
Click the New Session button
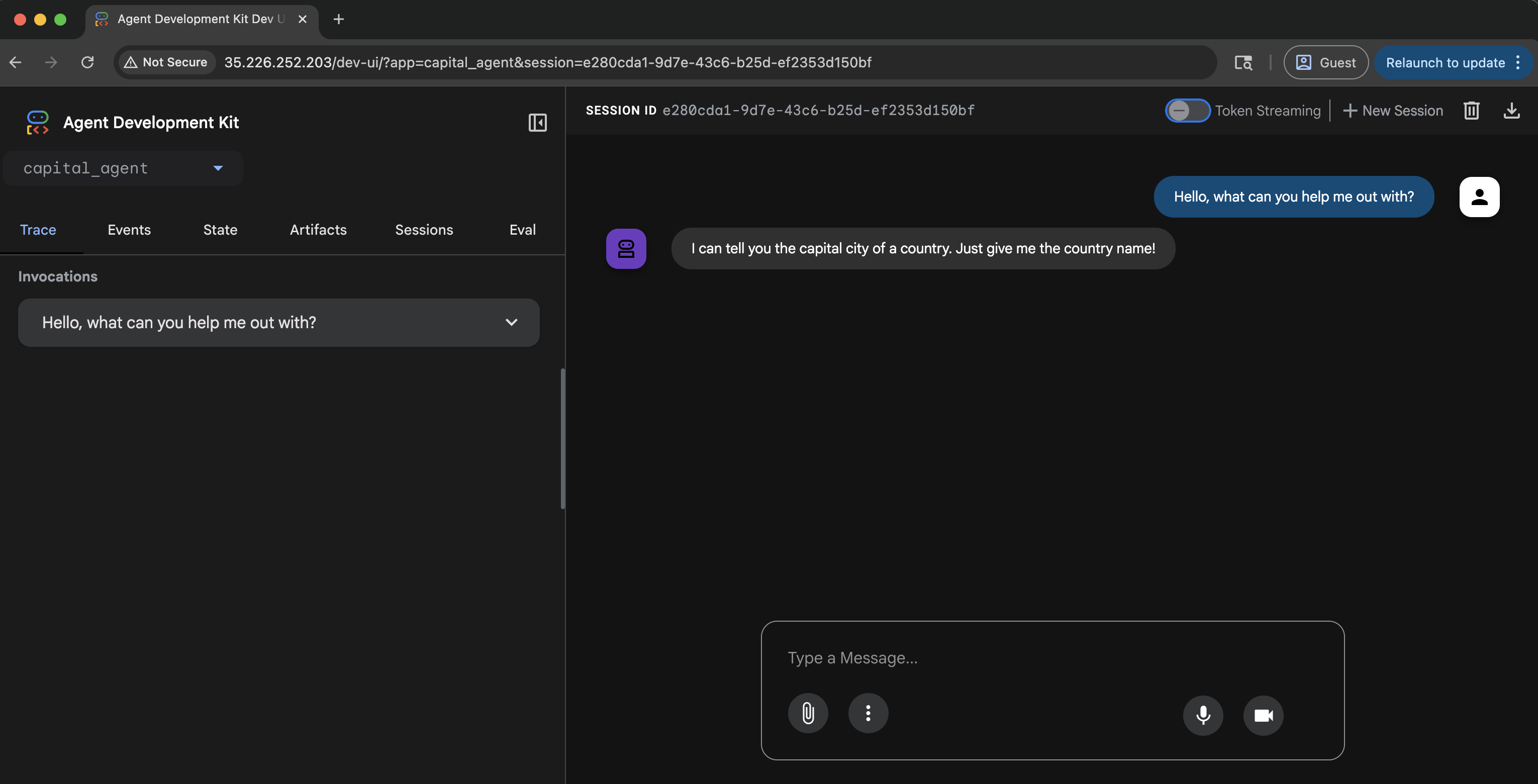[1392, 111]
